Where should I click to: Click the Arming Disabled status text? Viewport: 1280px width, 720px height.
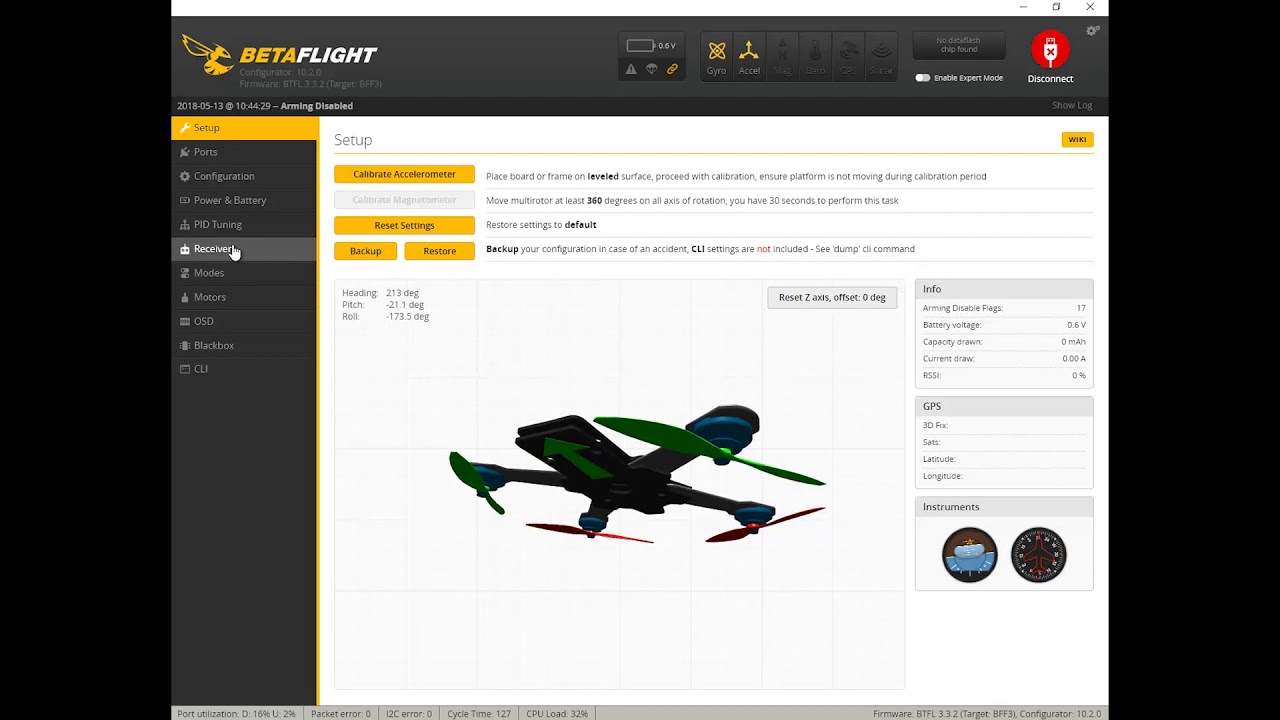pyautogui.click(x=316, y=106)
